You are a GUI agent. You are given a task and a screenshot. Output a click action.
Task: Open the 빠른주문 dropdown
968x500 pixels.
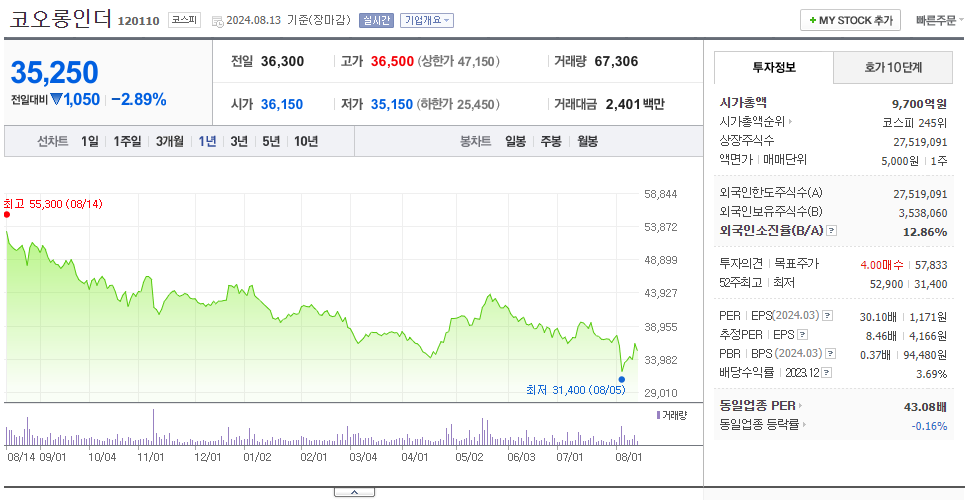pyautogui.click(x=940, y=20)
